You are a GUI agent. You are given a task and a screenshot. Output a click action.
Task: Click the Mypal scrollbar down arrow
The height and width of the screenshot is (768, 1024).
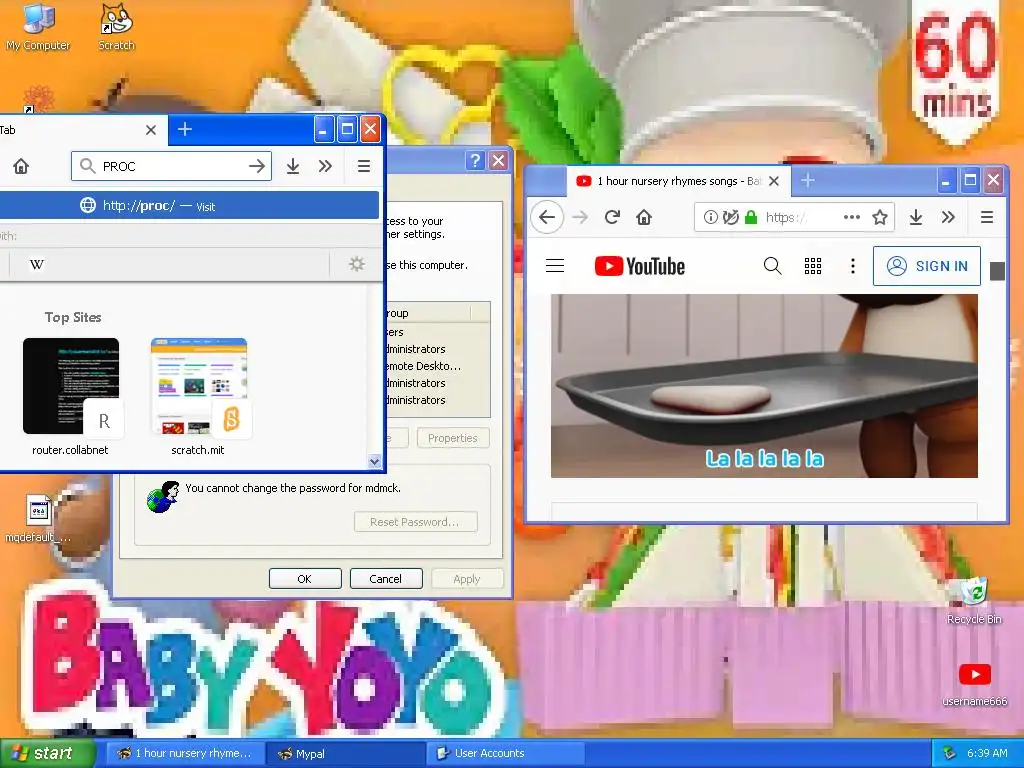[x=374, y=462]
